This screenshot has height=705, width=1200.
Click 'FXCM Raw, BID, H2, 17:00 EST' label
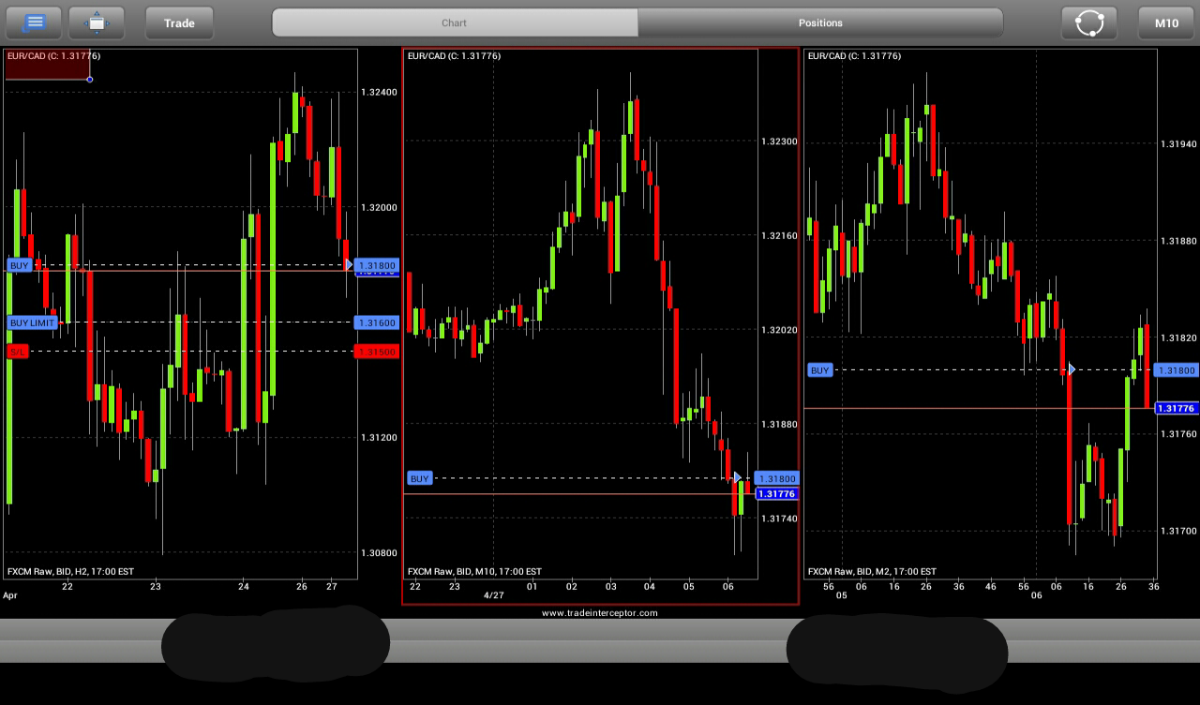click(70, 571)
